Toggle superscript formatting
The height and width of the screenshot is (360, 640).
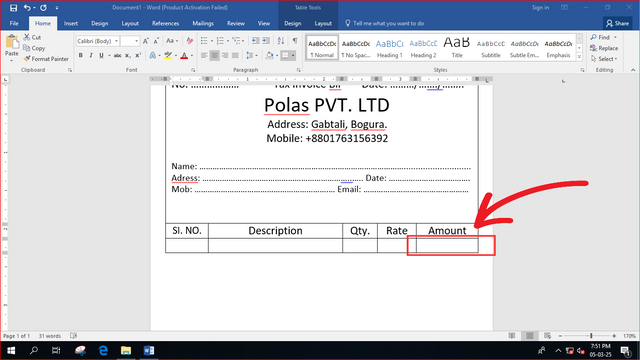(x=138, y=56)
